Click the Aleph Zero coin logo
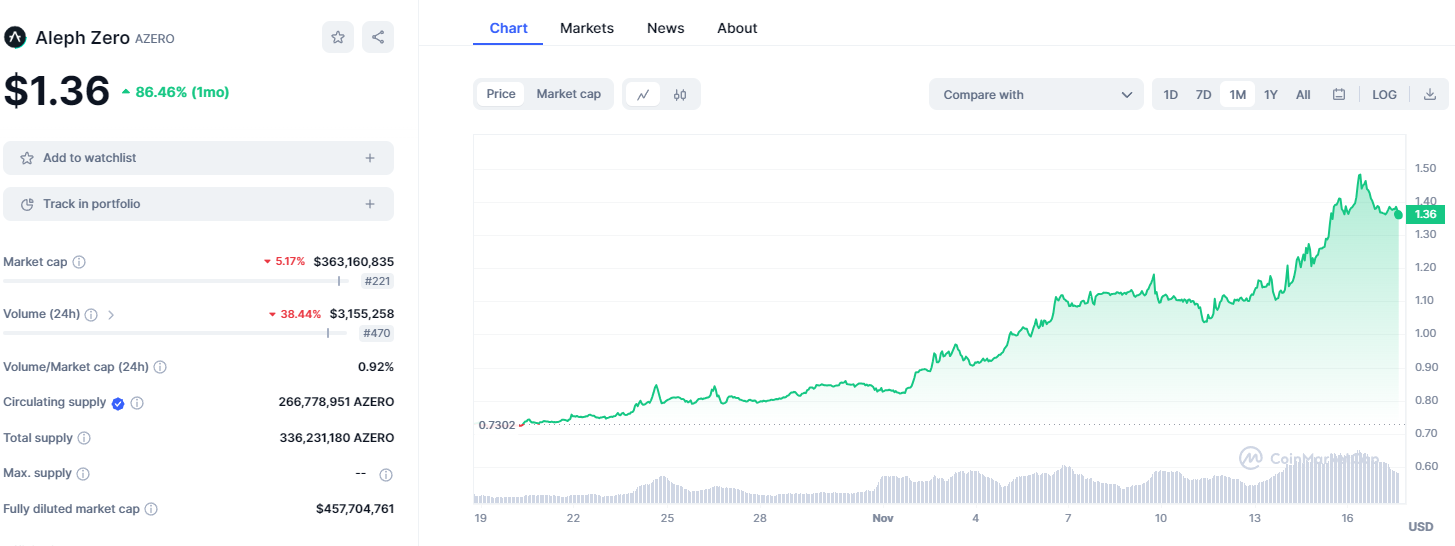 (x=15, y=38)
